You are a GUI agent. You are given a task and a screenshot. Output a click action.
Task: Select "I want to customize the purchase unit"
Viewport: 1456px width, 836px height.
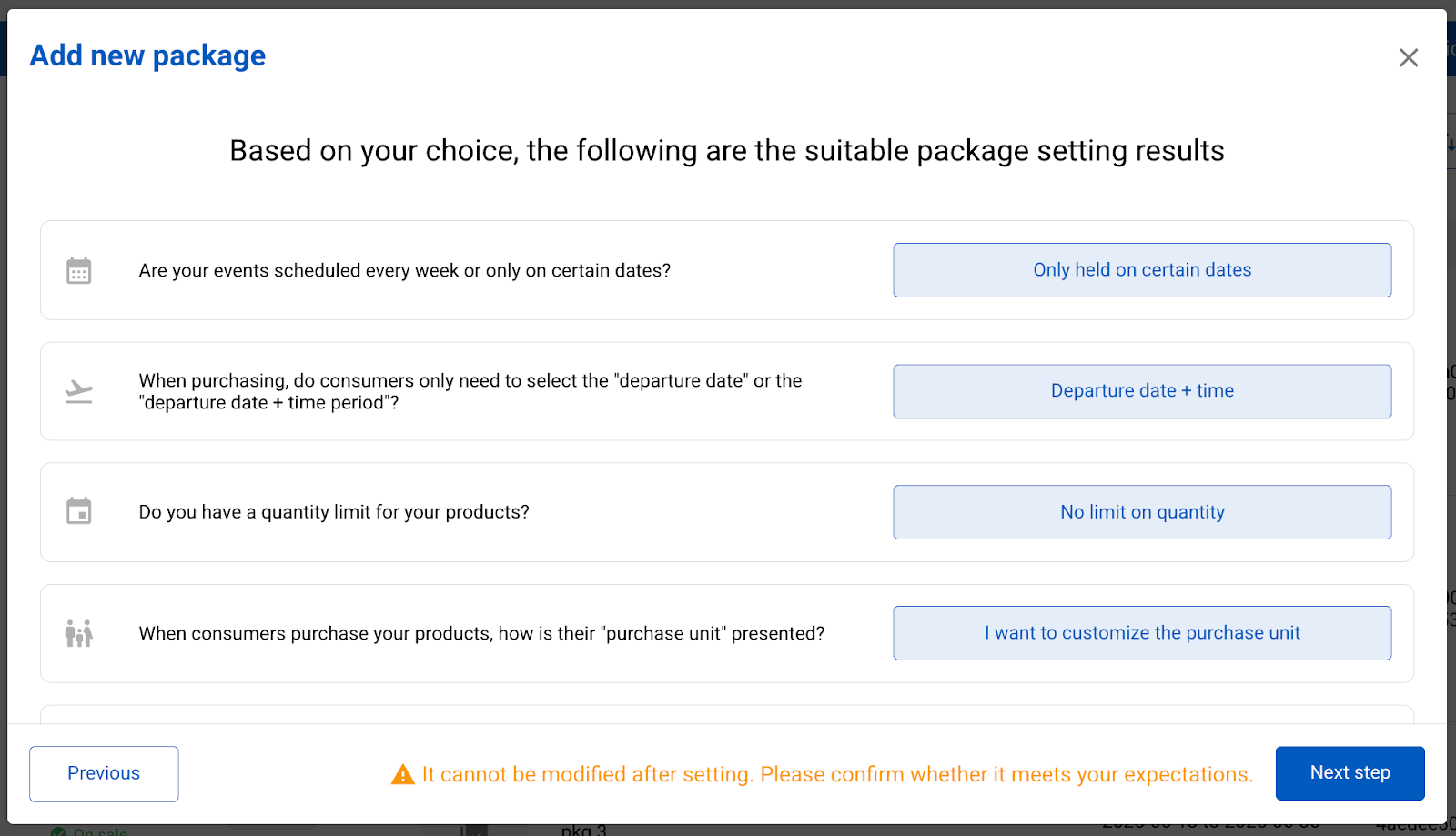point(1141,633)
